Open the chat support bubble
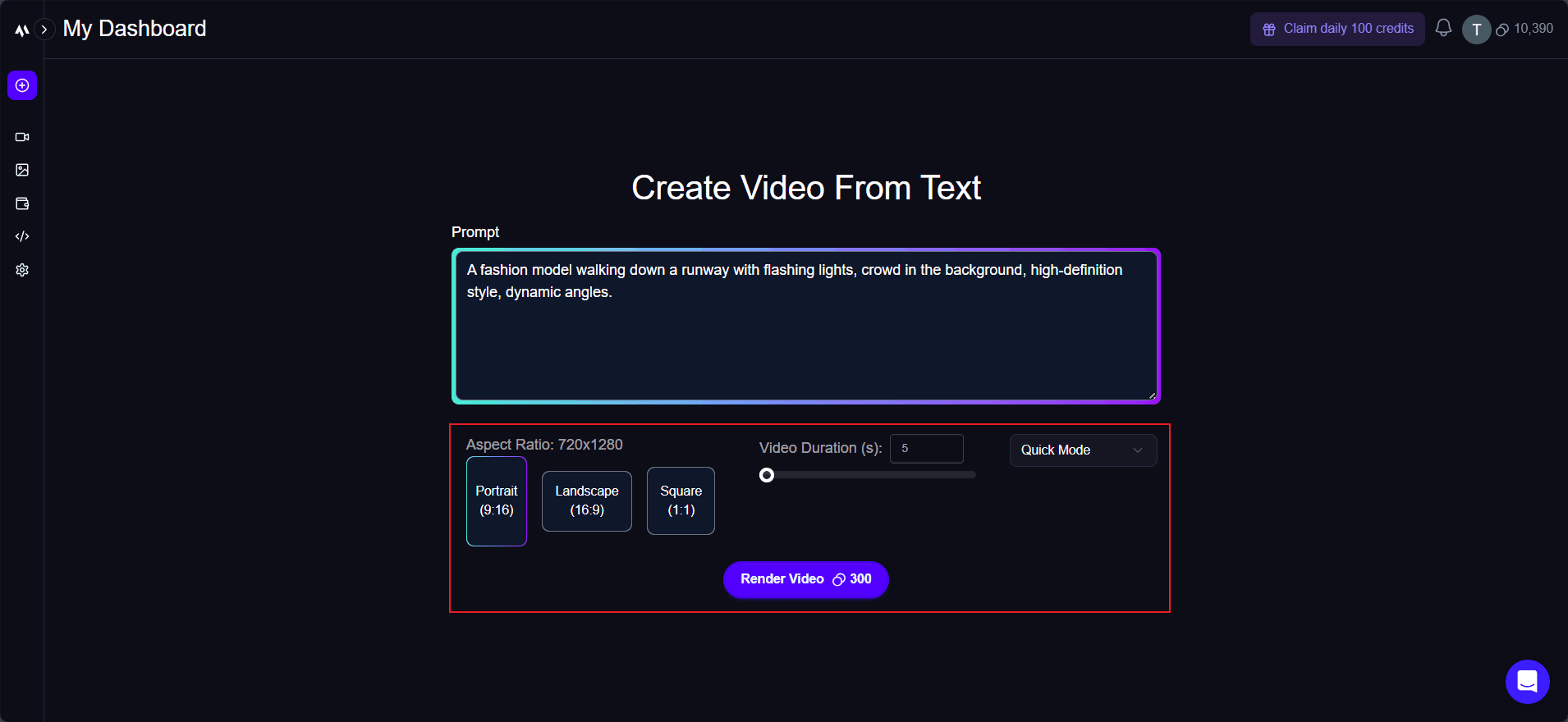1568x722 pixels. pos(1527,681)
